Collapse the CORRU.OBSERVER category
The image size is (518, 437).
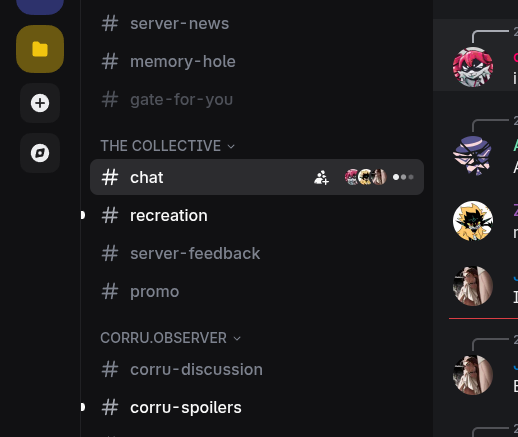pyautogui.click(x=170, y=338)
